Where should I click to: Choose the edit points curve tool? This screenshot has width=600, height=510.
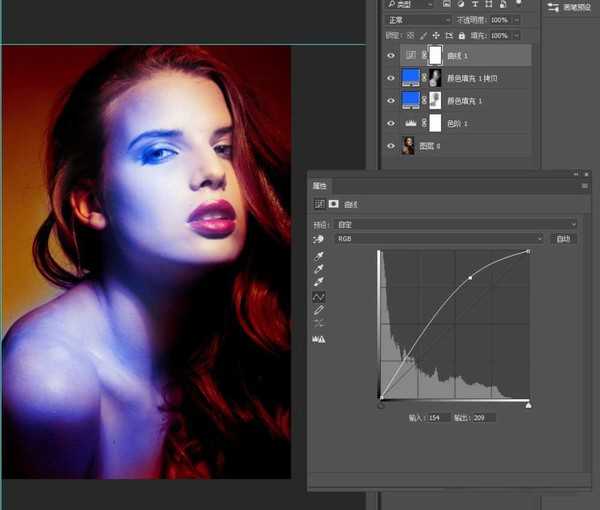pyautogui.click(x=319, y=297)
